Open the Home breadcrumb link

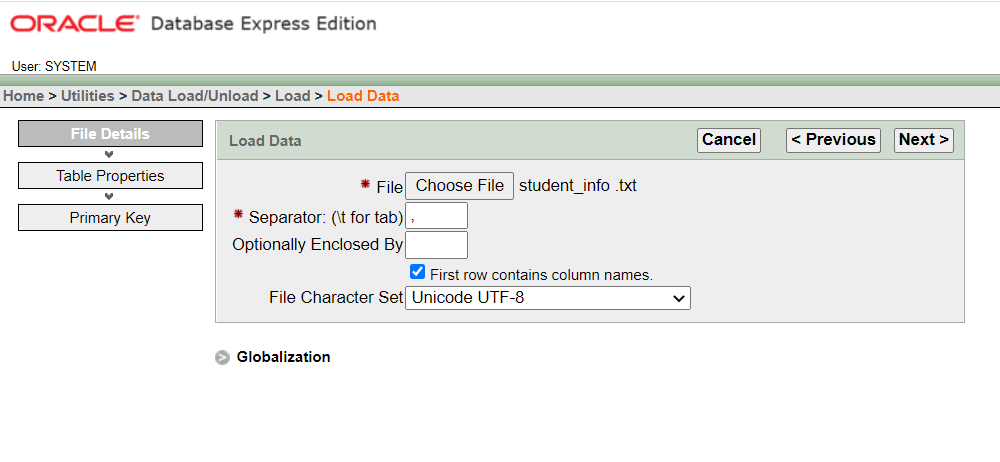click(x=23, y=96)
